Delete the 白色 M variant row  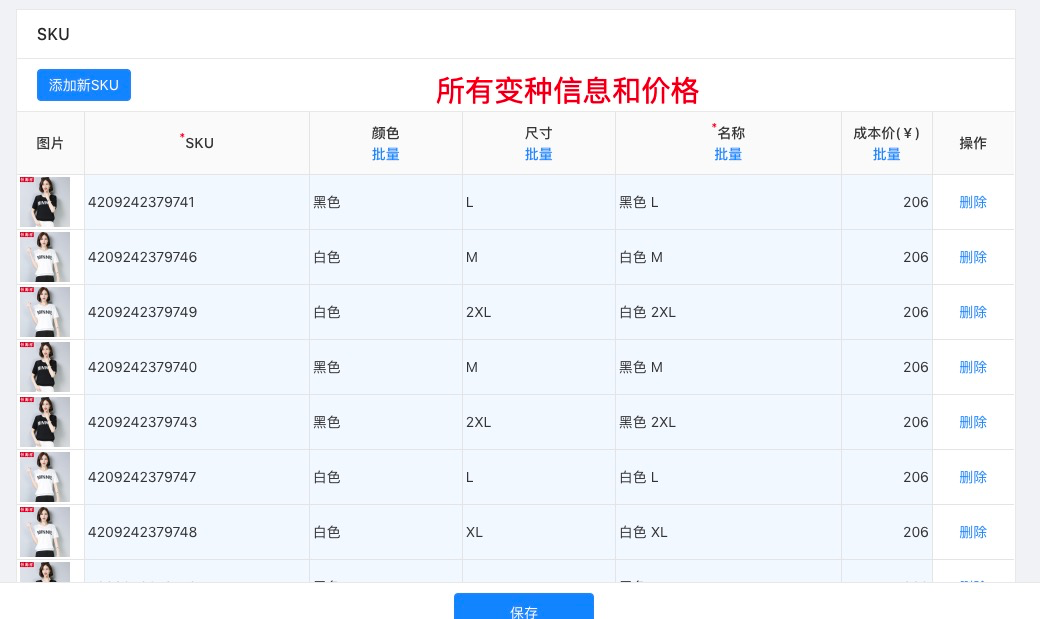tap(972, 257)
